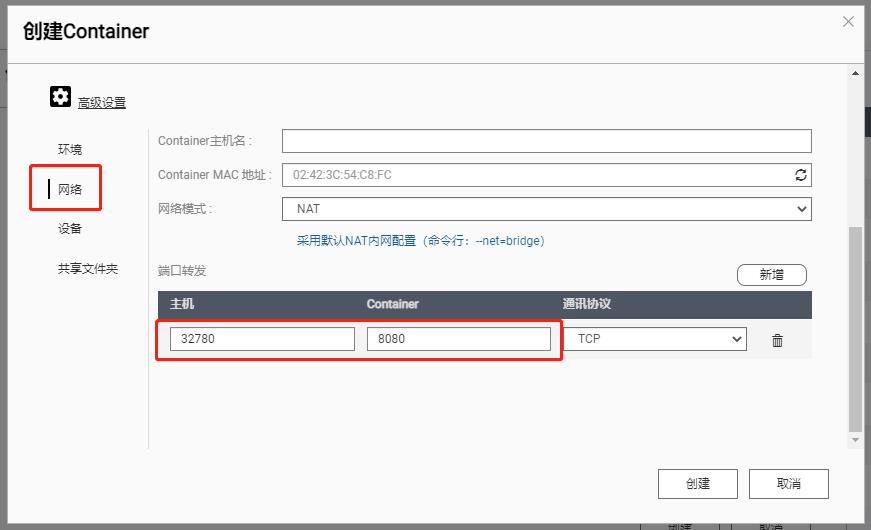Viewport: 871px width, 530px height.
Task: Click the 端口转发 label
Action: coord(182,271)
